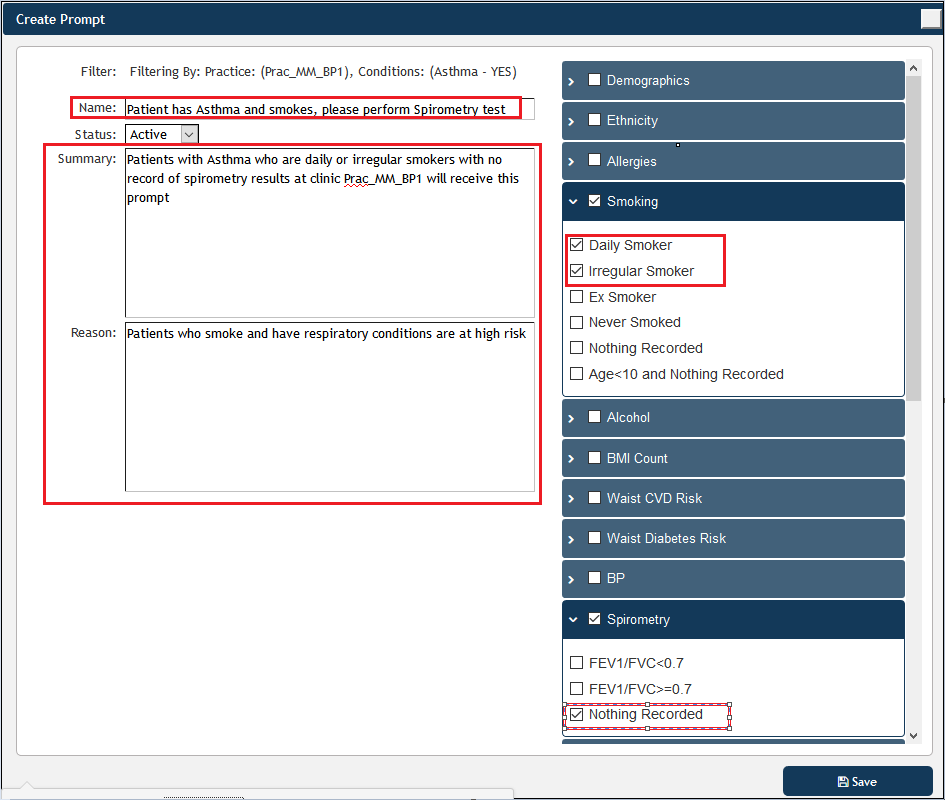
Task: Check the FEV1/FVC<0.7 option
Action: tap(577, 663)
